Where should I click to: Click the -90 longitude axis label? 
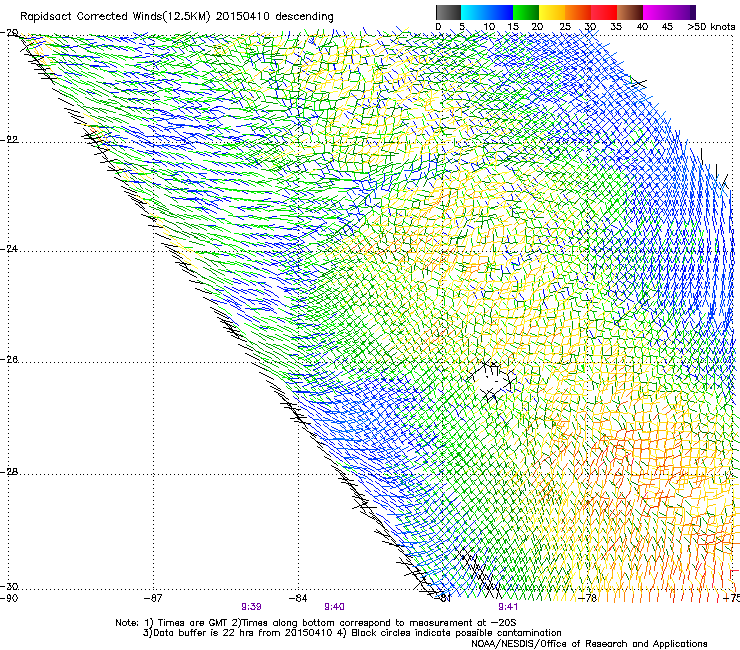pyautogui.click(x=9, y=598)
